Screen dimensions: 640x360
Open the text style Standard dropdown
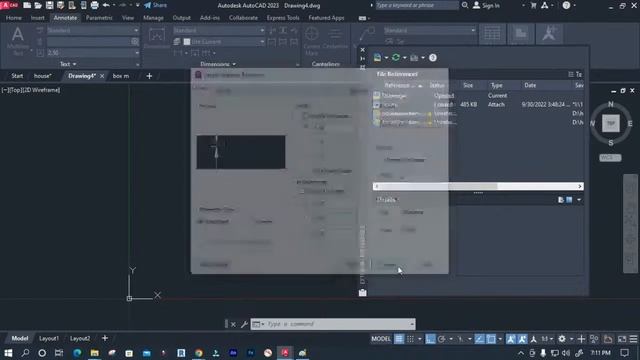point(93,30)
